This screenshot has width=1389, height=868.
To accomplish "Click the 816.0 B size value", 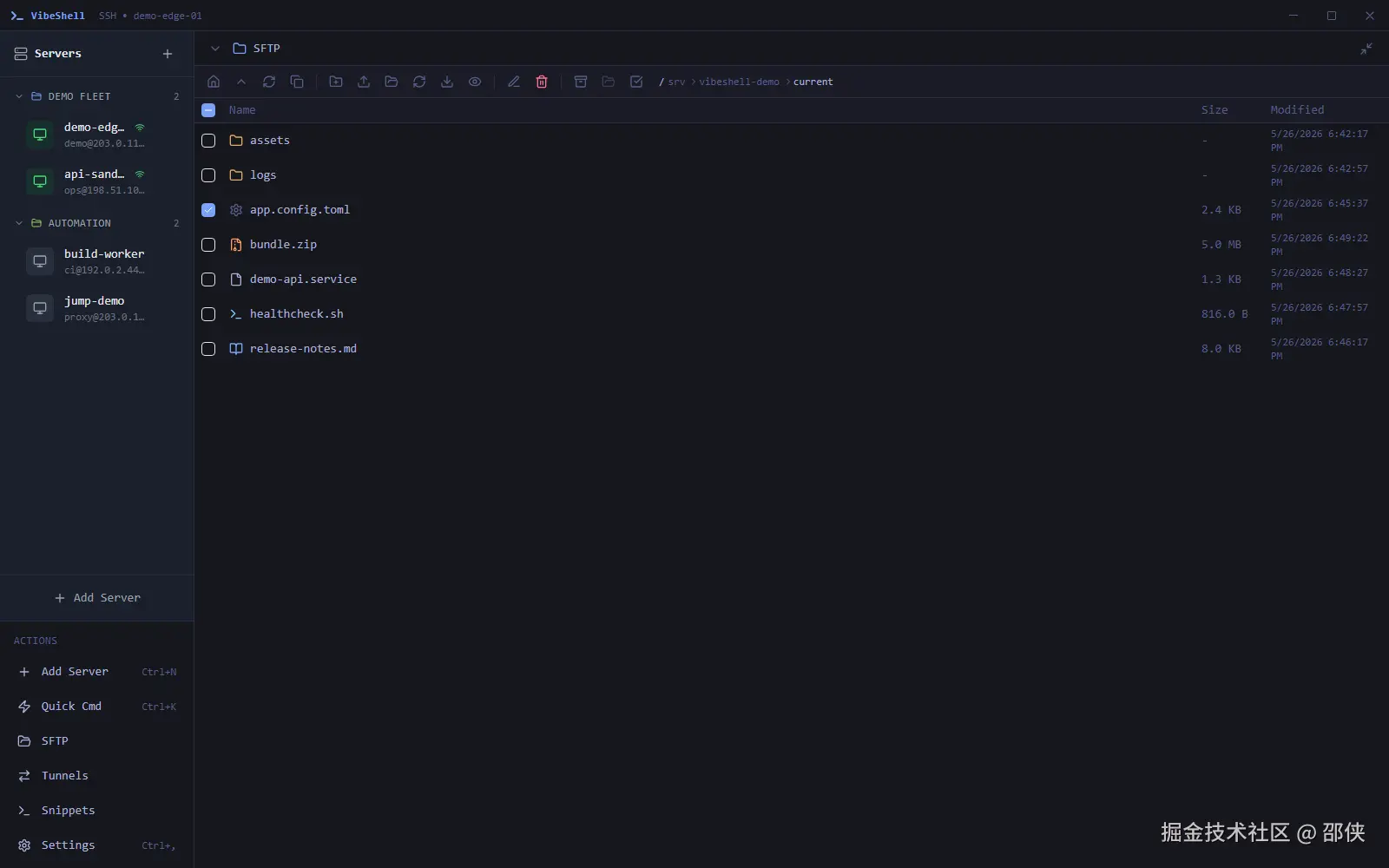I will click(x=1224, y=314).
